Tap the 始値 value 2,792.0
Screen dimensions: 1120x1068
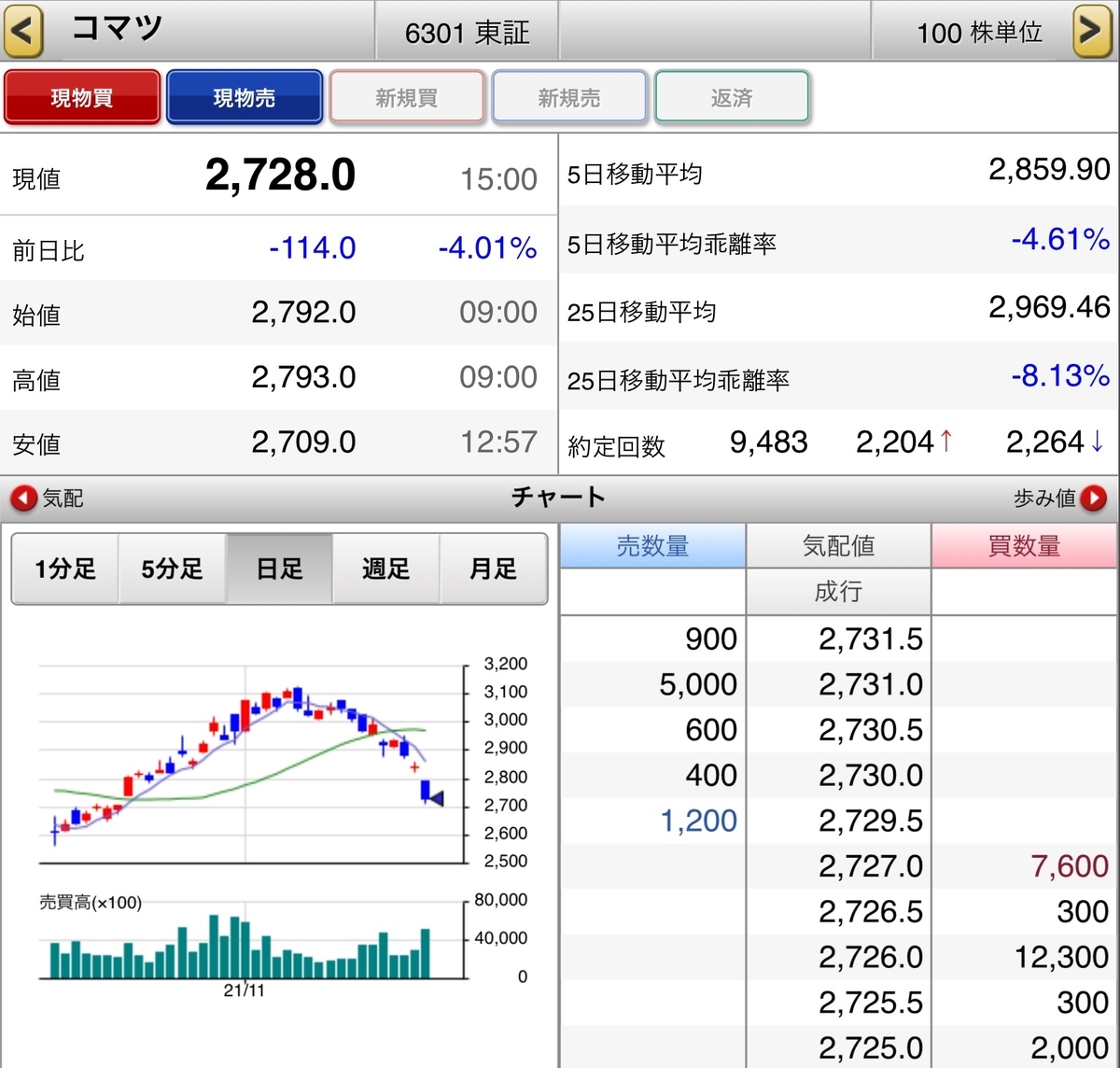click(303, 313)
